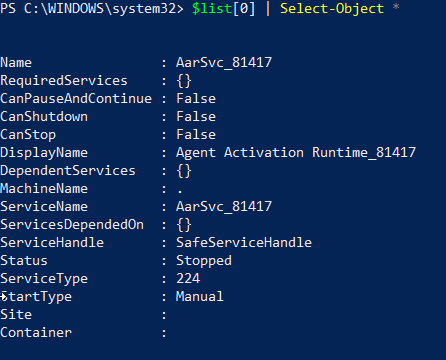Screen dimensions: 446x360
Task: Click the CanStop False value
Action: pyautogui.click(x=196, y=135)
